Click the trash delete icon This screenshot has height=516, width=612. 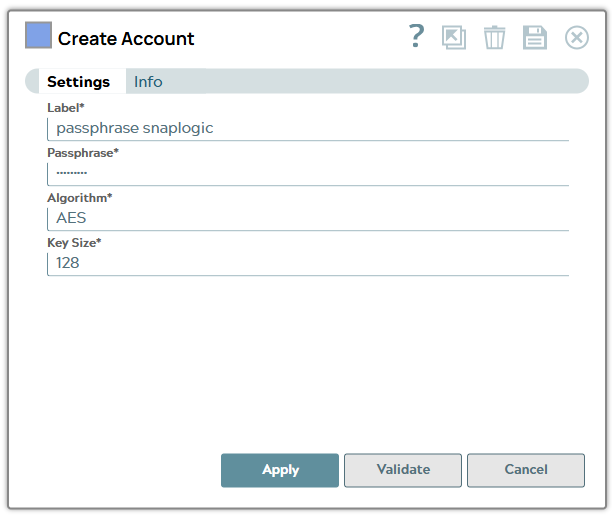click(x=494, y=38)
